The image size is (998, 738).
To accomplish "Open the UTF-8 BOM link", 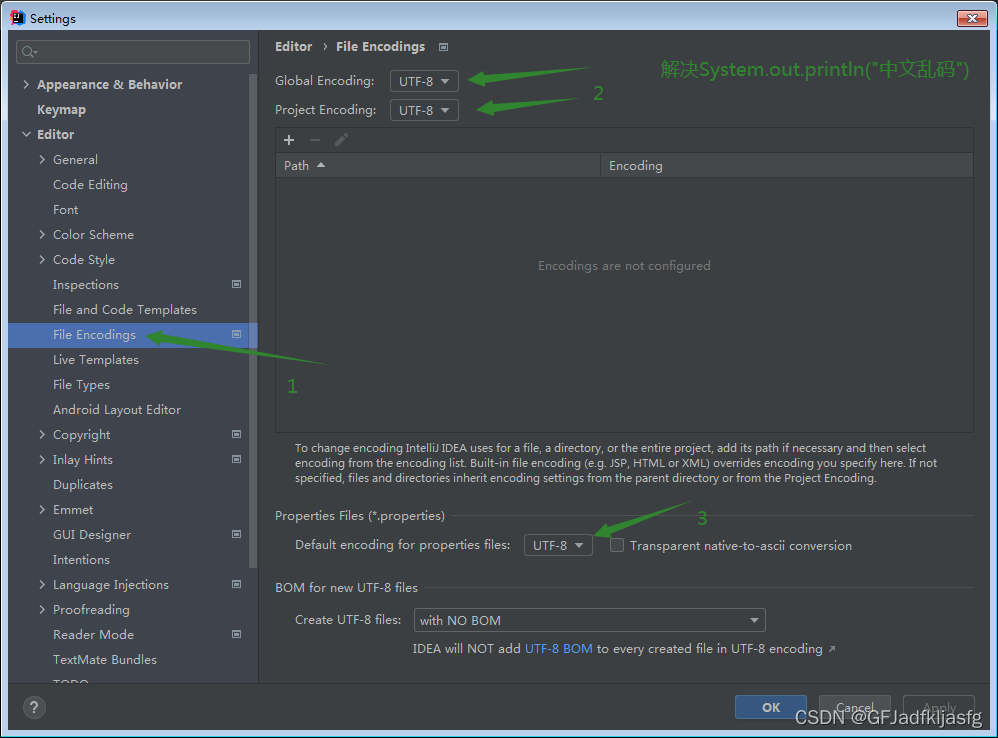I will coord(558,649).
